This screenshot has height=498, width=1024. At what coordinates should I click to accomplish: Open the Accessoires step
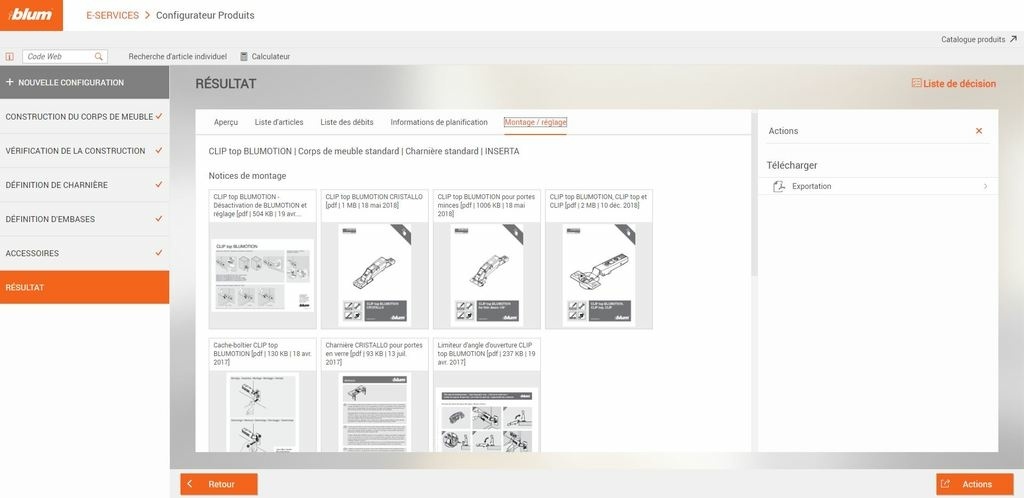pyautogui.click(x=84, y=253)
